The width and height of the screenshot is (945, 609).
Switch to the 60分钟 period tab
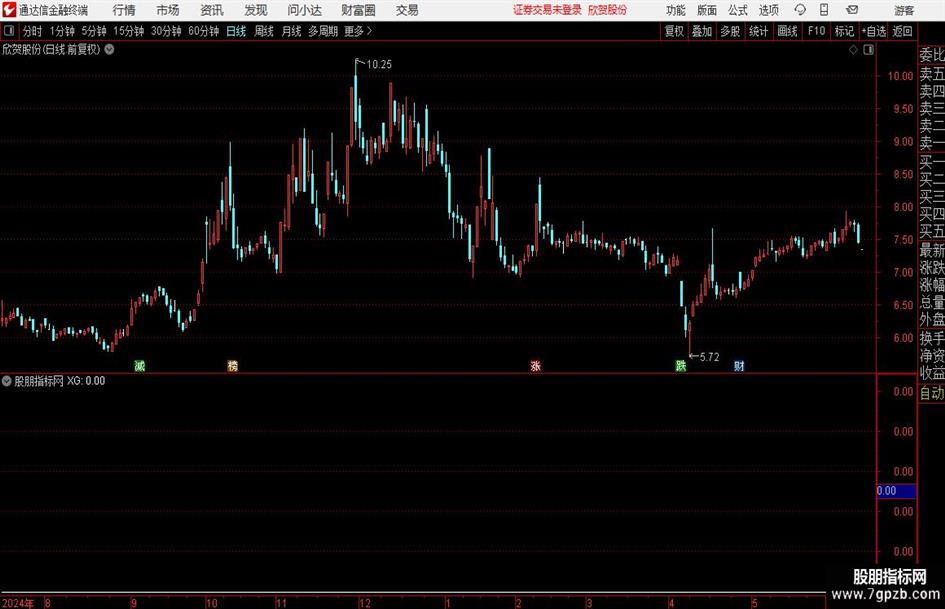pos(203,31)
